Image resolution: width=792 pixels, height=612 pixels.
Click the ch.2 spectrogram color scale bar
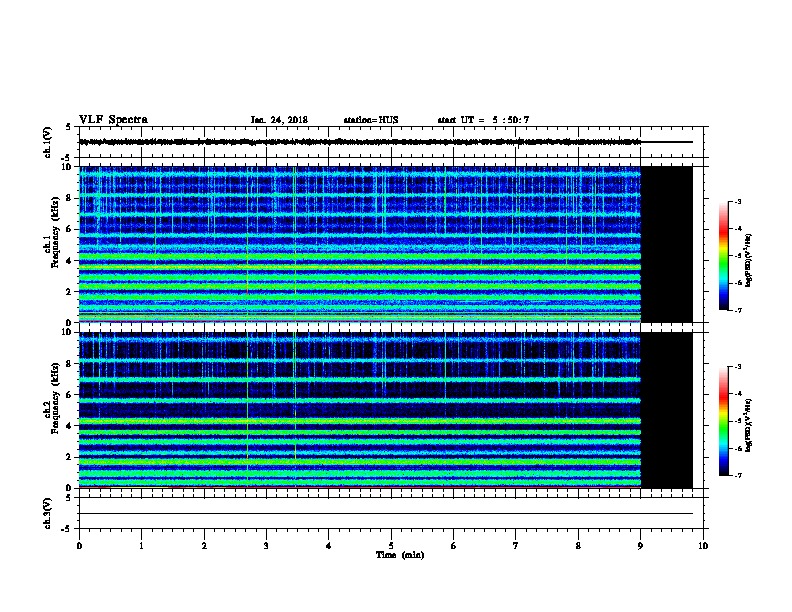point(723,421)
